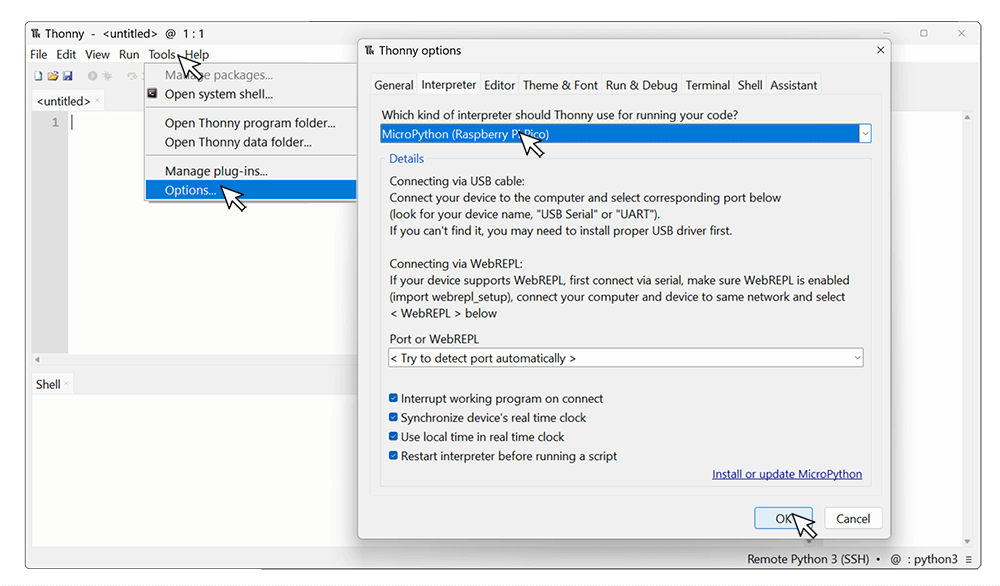The height and width of the screenshot is (586, 1000).
Task: Click the Step over arrow icon
Action: click(x=132, y=76)
